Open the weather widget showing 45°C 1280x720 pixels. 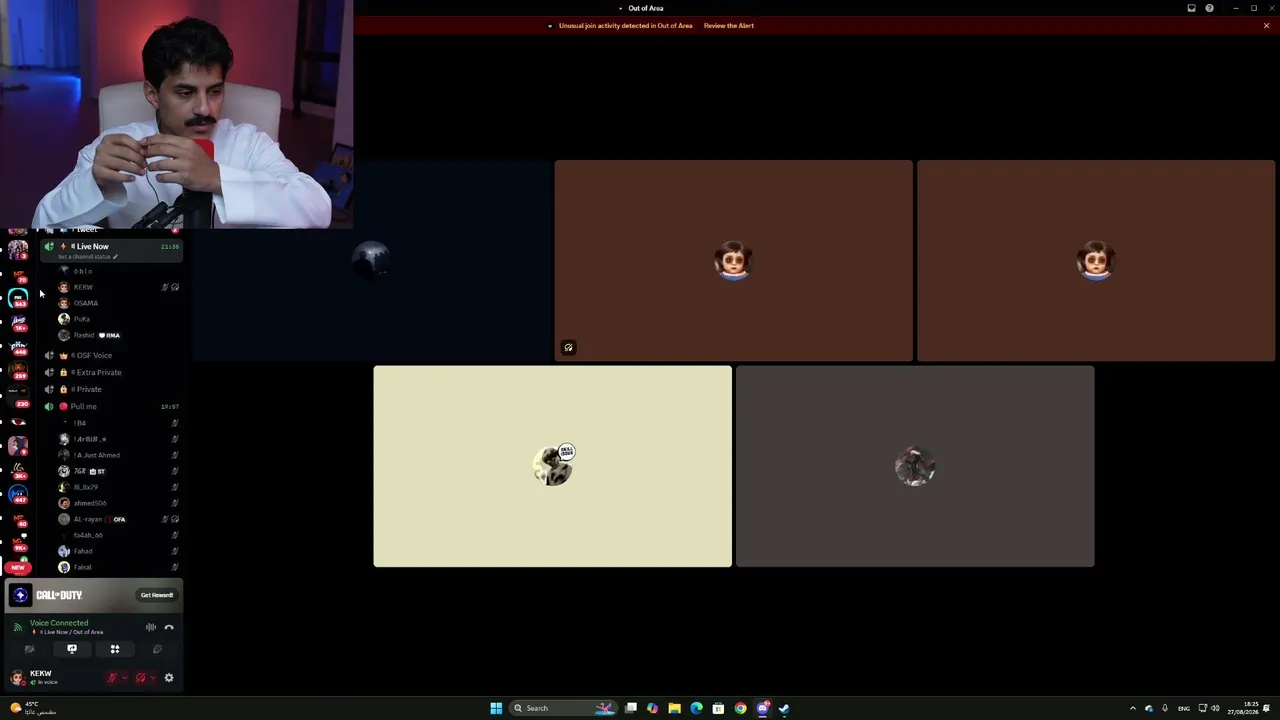click(33, 708)
